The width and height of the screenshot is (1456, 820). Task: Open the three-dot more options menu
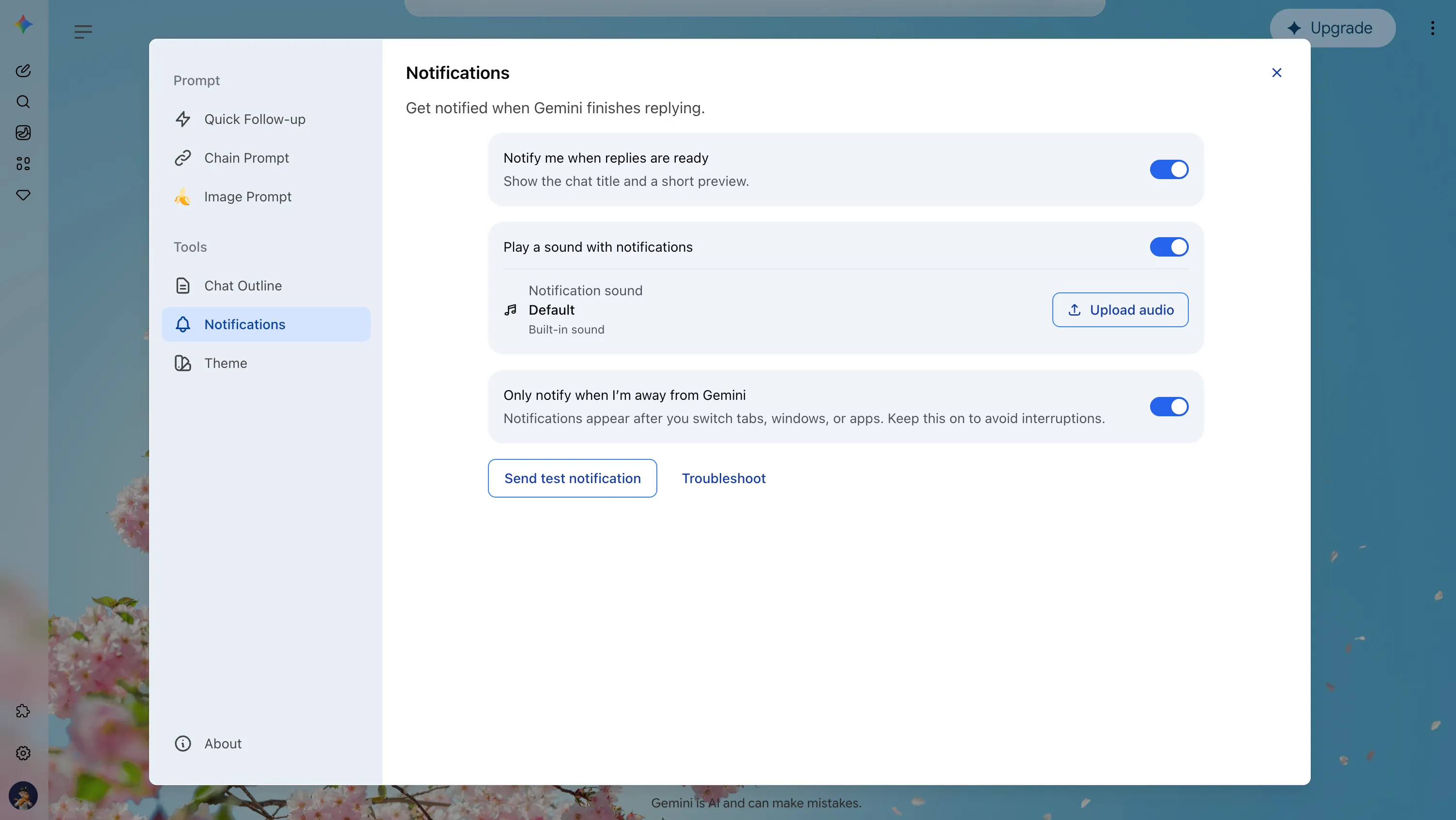tap(1432, 28)
